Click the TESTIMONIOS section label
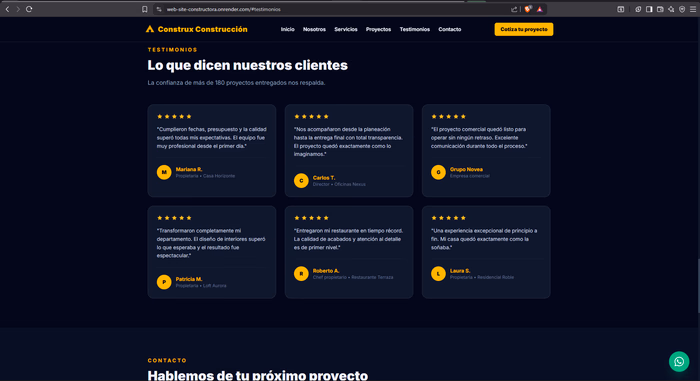The image size is (700, 381). pos(172,50)
